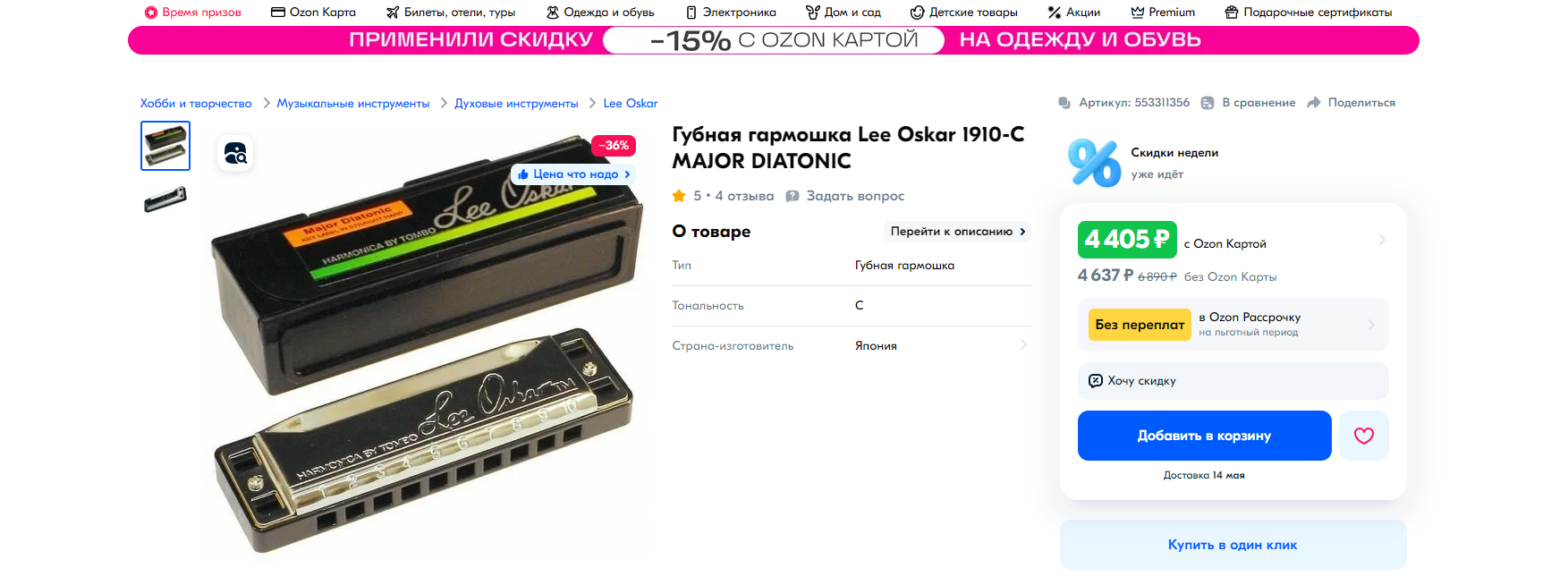Viewport: 1568px width, 585px height.
Task: Expand the Страна-изготовитель row chevron
Action: pos(1023,345)
